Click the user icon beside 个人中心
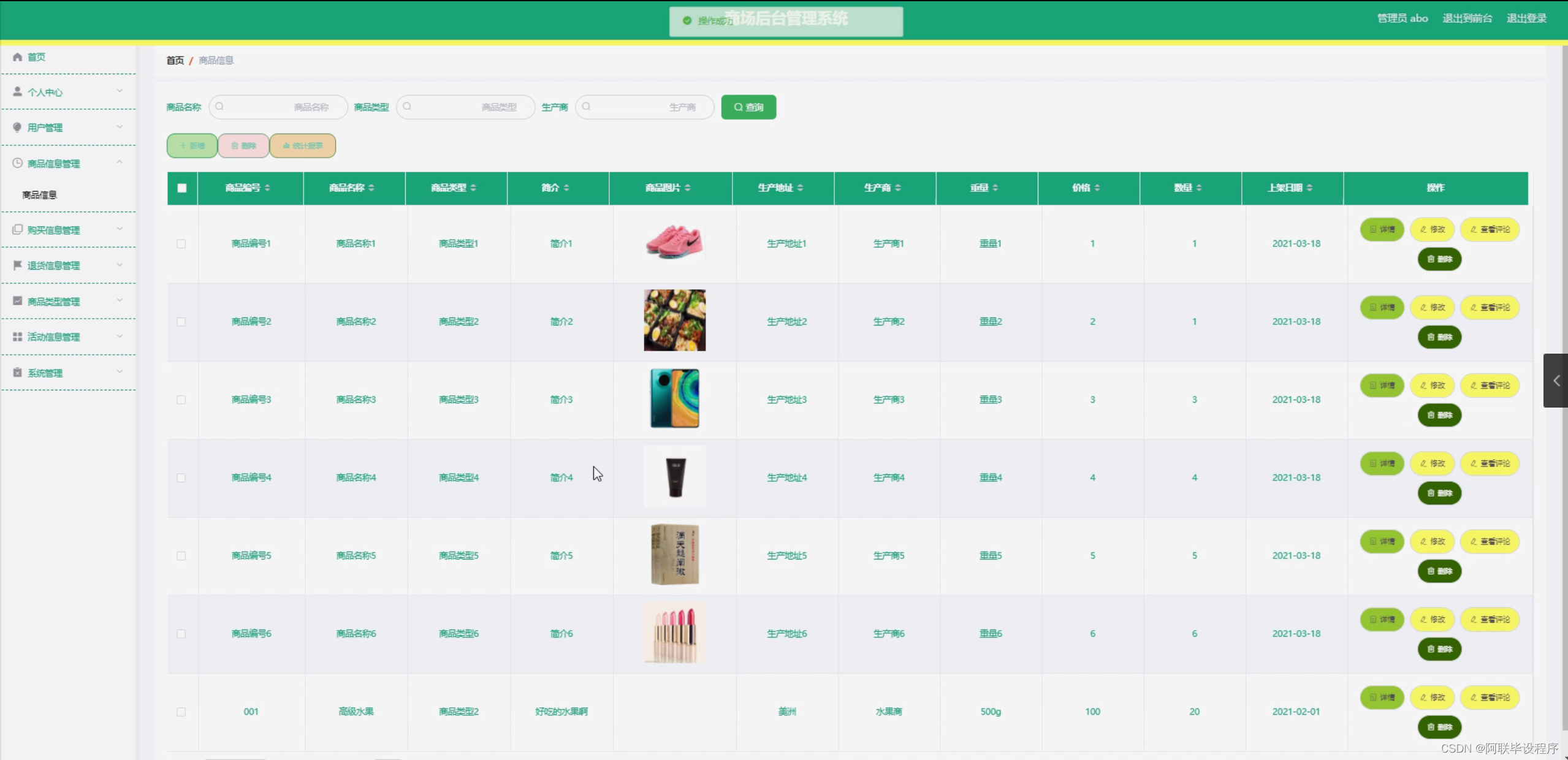 [17, 92]
